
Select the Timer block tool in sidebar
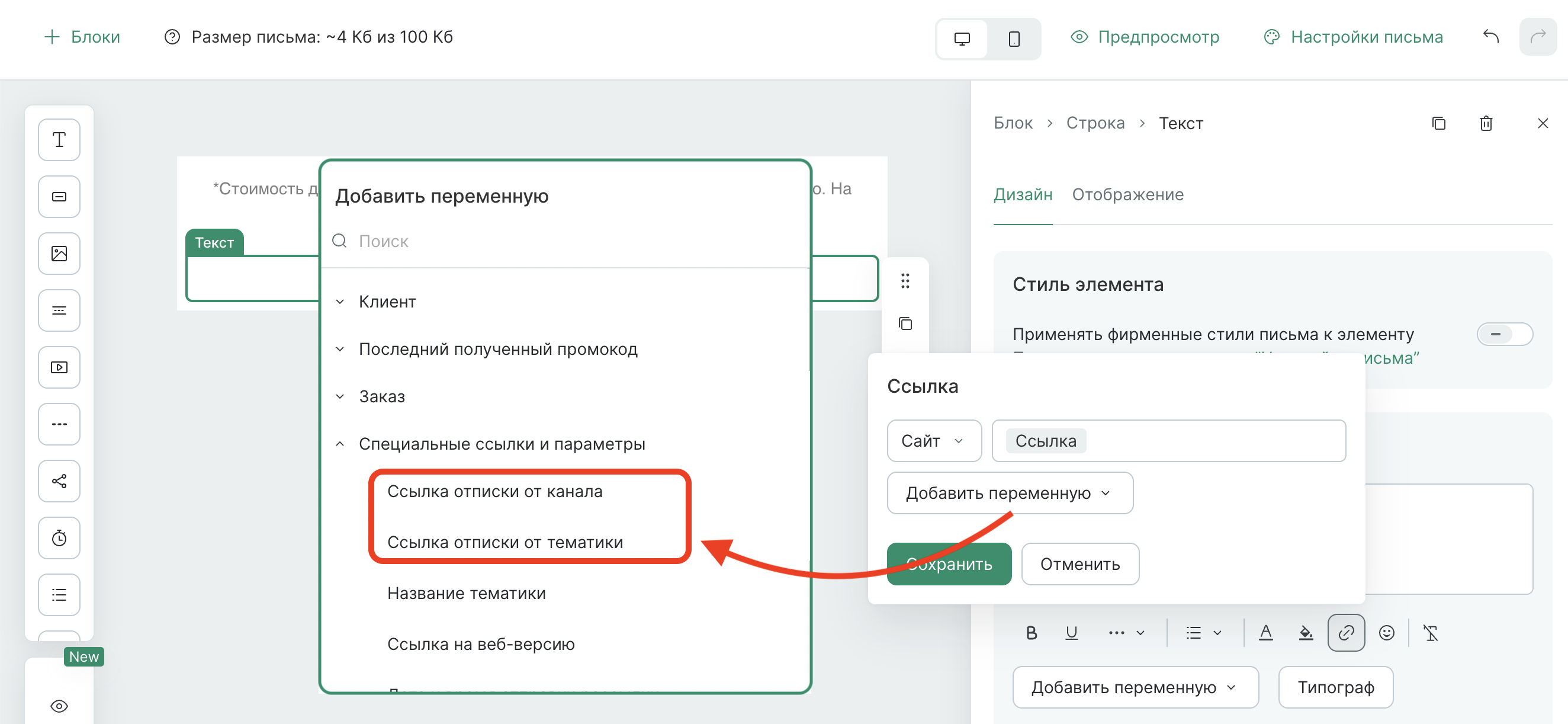[x=59, y=538]
